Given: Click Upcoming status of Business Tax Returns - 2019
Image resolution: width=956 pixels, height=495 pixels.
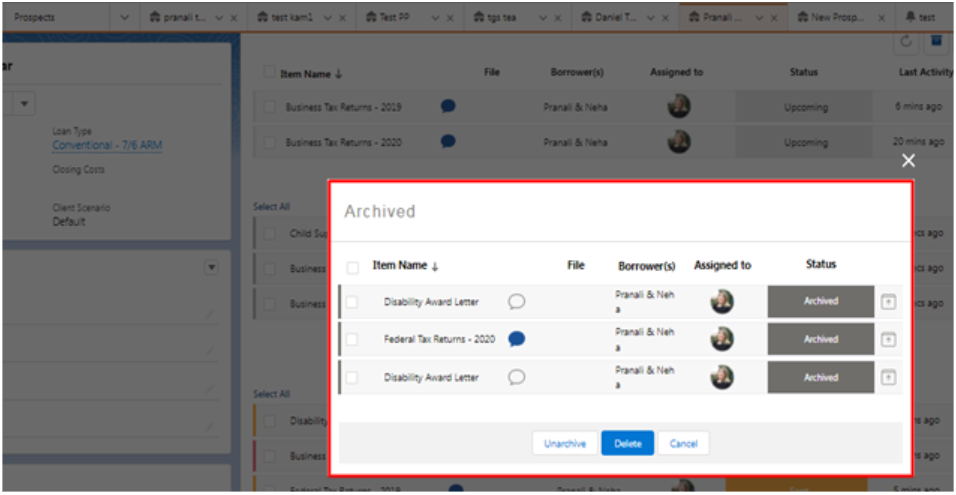Looking at the screenshot, I should tap(805, 107).
